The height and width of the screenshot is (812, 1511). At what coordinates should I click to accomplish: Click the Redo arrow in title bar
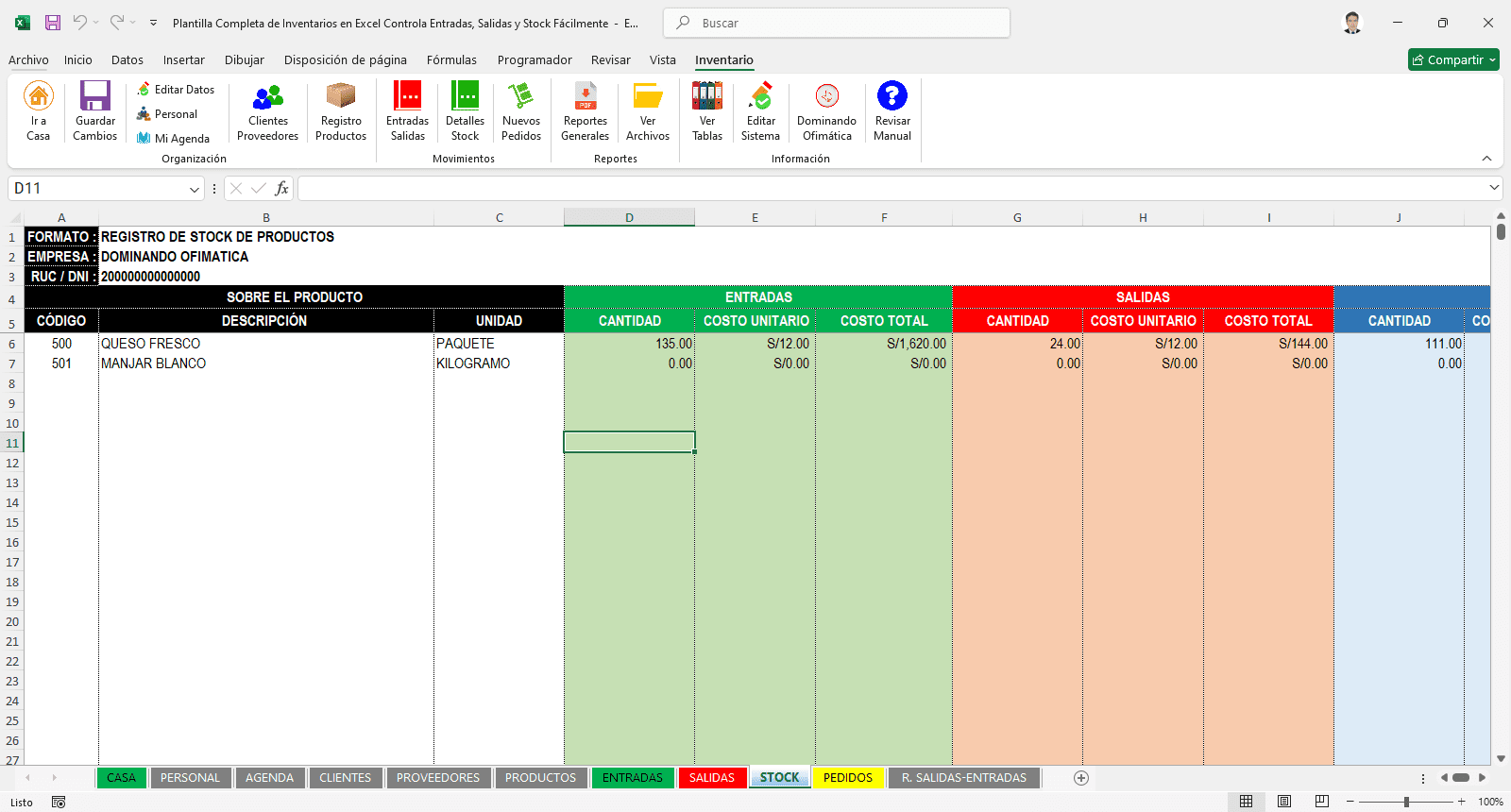tap(116, 23)
